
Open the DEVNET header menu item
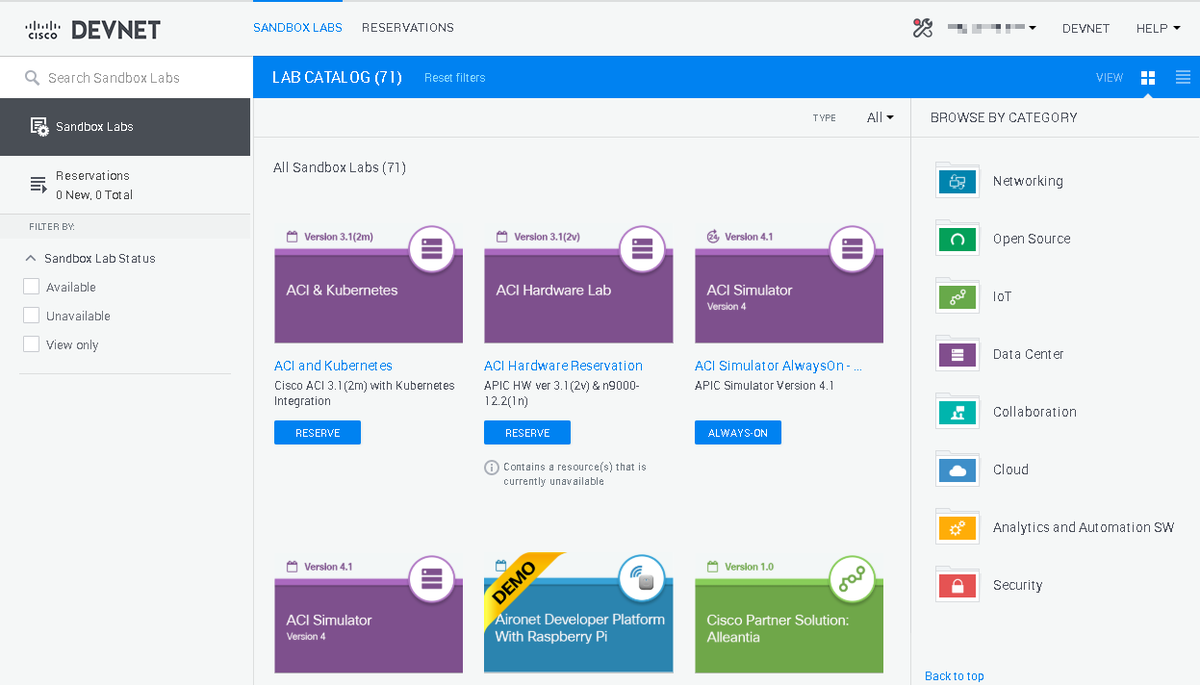1086,28
